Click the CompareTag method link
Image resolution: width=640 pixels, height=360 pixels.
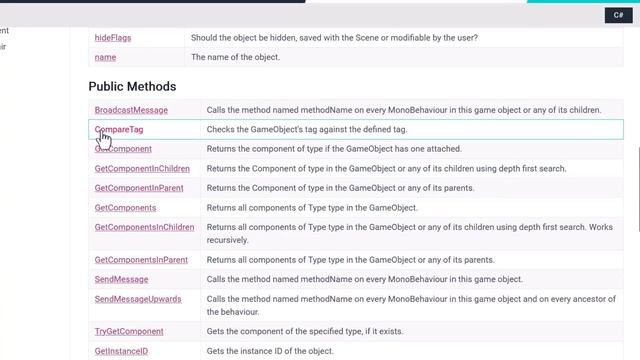pos(119,129)
